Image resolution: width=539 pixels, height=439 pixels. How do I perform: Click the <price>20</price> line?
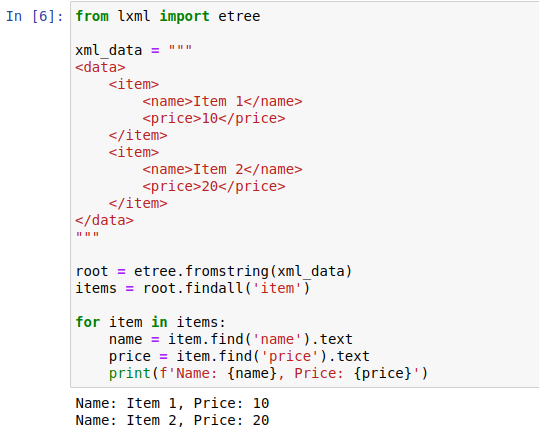click(214, 186)
